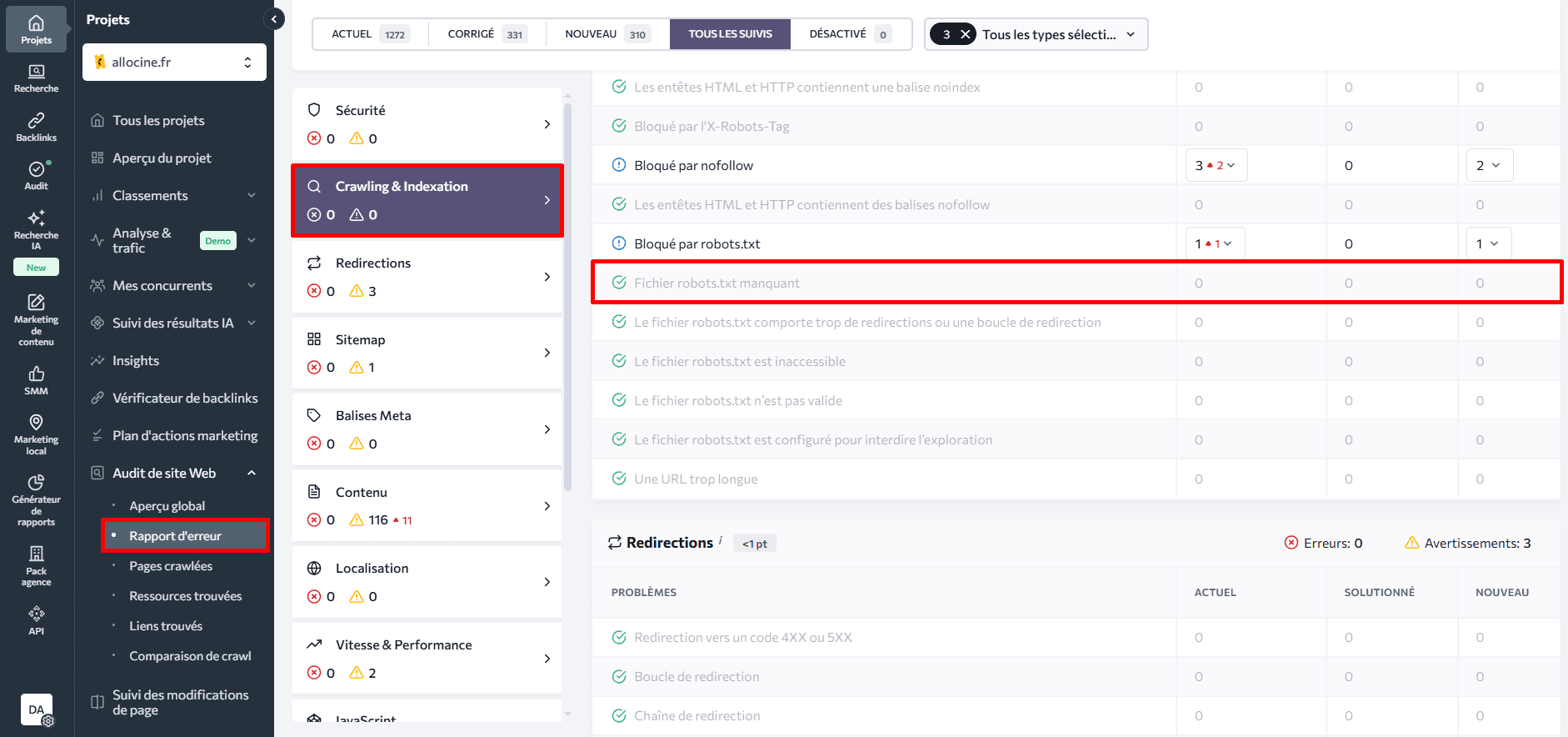Click info icon beside Bloqué par robots.txt
This screenshot has width=1568, height=737.
619,243
